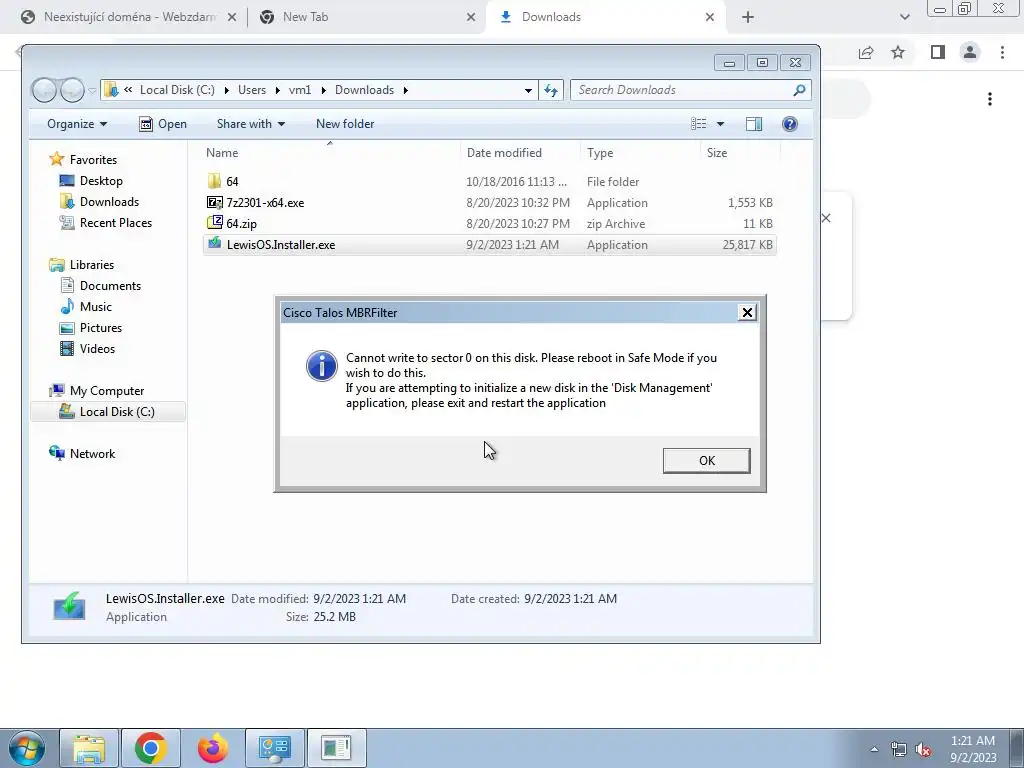Select LewisOS.Installer.exe file

[489, 245]
